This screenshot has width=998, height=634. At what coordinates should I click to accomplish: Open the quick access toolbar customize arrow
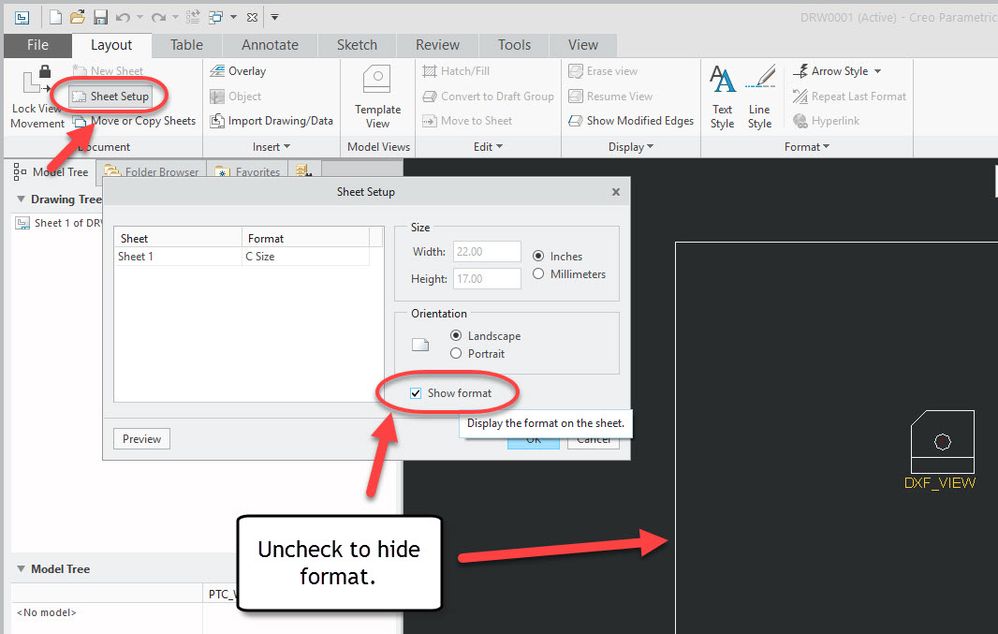[274, 18]
